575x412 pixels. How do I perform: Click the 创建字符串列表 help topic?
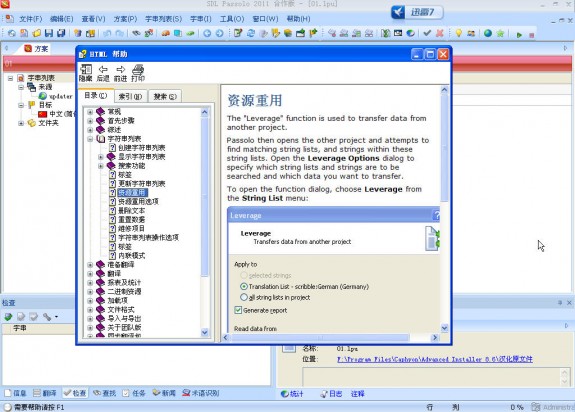pos(142,148)
